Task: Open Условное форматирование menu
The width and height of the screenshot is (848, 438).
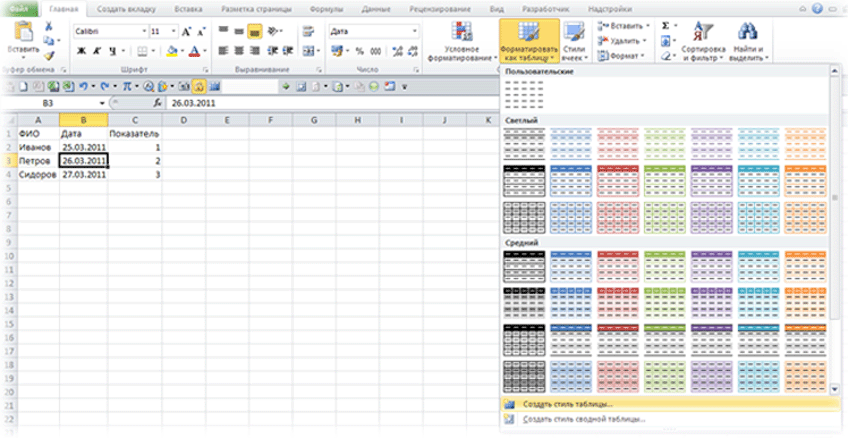Action: pos(462,41)
